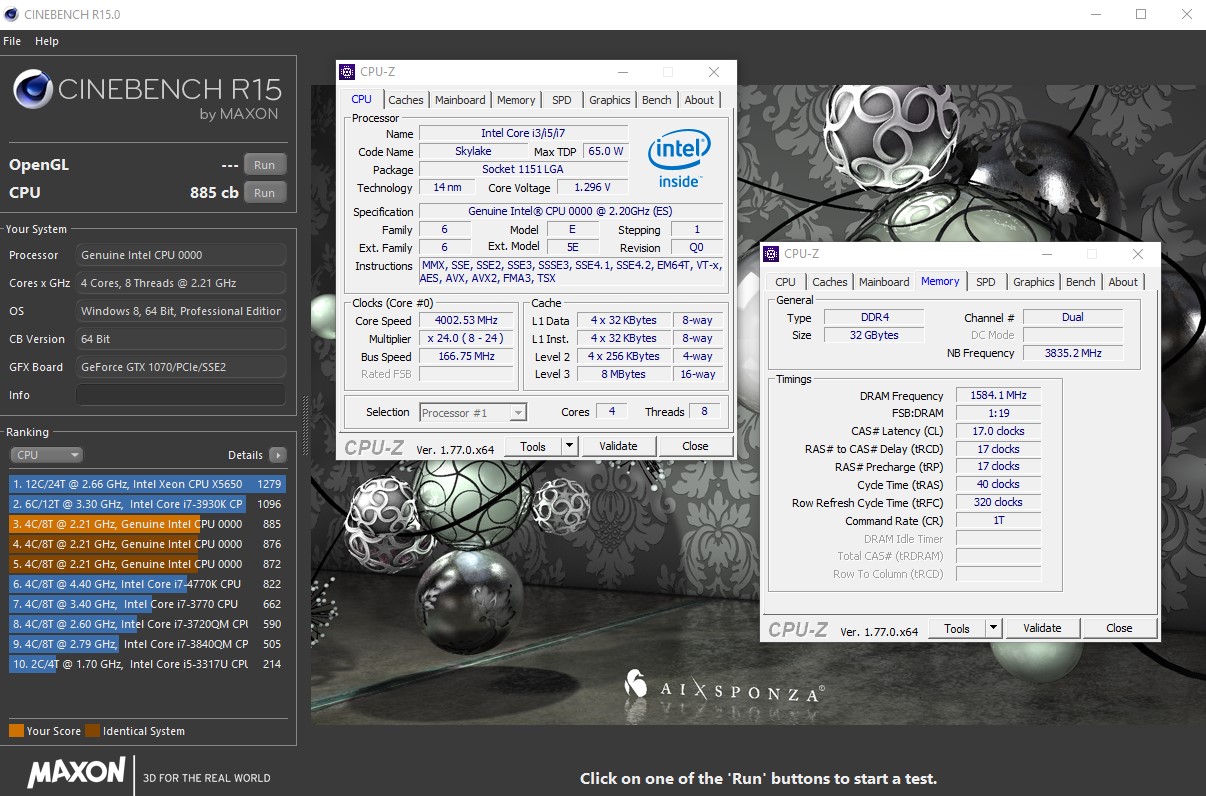Open Bench tab in Memory window
Screen dimensions: 1206x796
coord(1081,282)
